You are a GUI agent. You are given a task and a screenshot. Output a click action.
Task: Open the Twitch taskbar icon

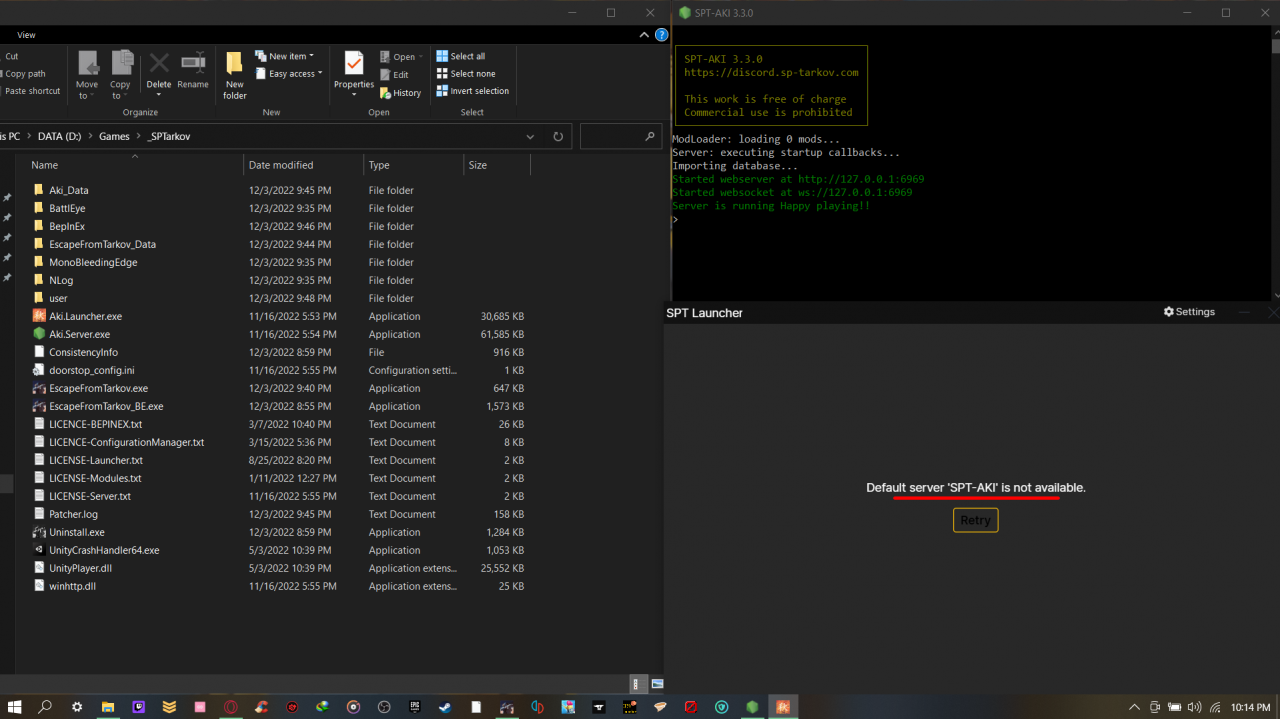[139, 707]
